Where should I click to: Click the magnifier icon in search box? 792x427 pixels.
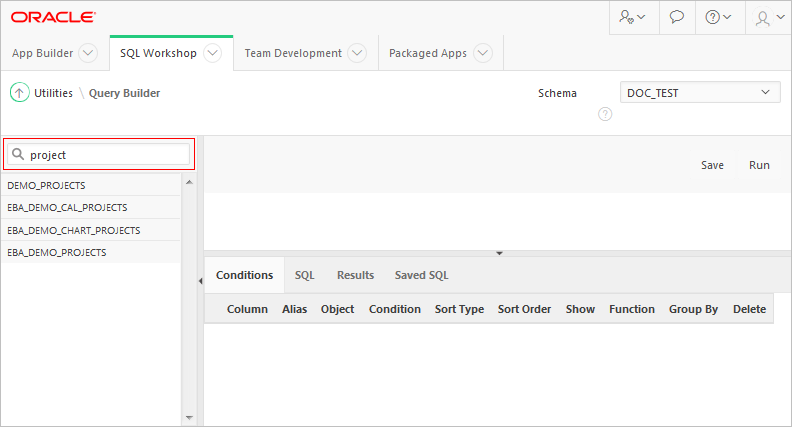[x=18, y=155]
